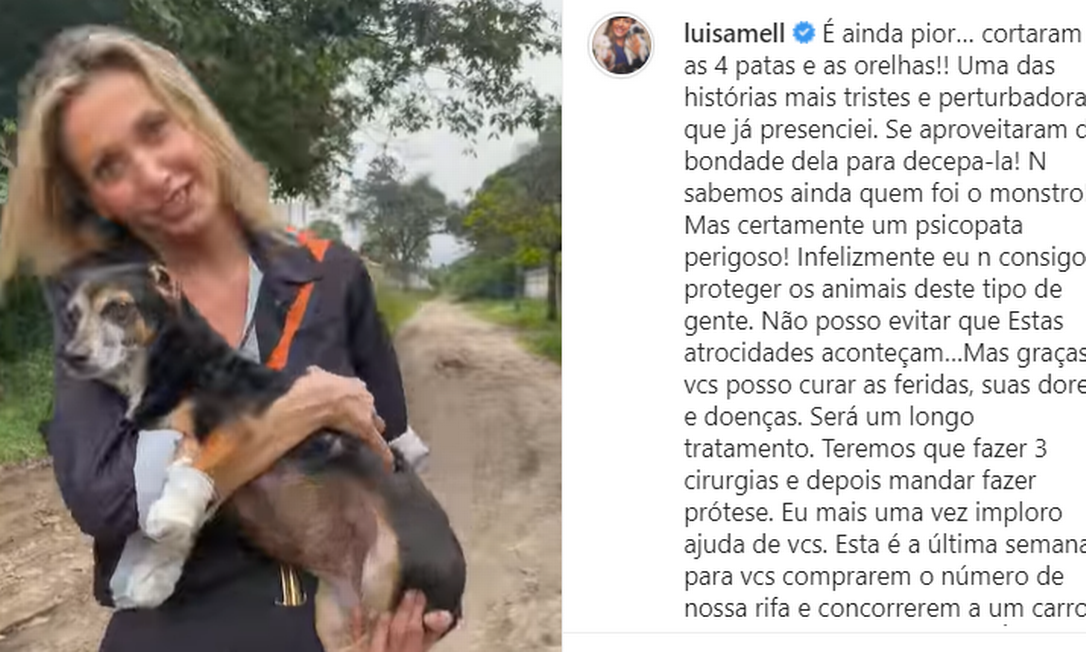Viewport: 1086px width, 652px height.
Task: Click the luisamell username link
Action: 734,33
